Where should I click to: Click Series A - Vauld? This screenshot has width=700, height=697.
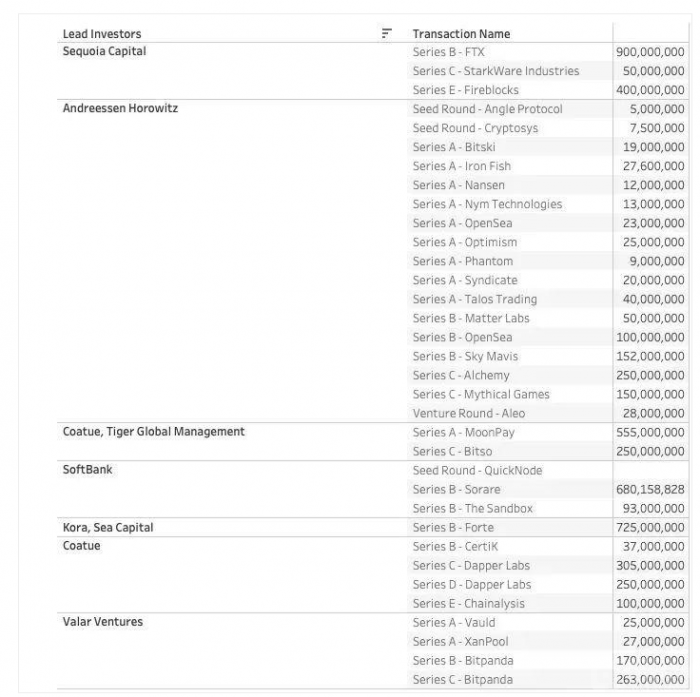point(454,622)
